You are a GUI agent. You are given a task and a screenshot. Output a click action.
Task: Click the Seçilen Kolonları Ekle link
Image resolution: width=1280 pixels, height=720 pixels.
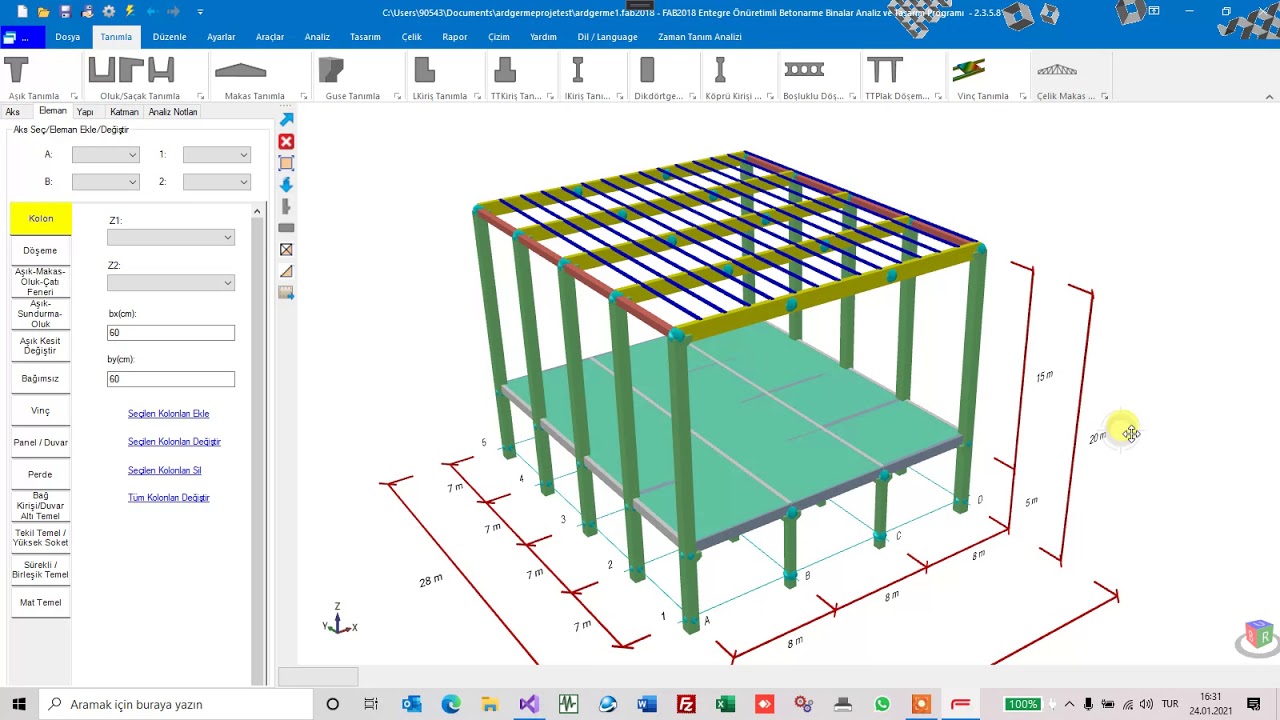pos(168,413)
